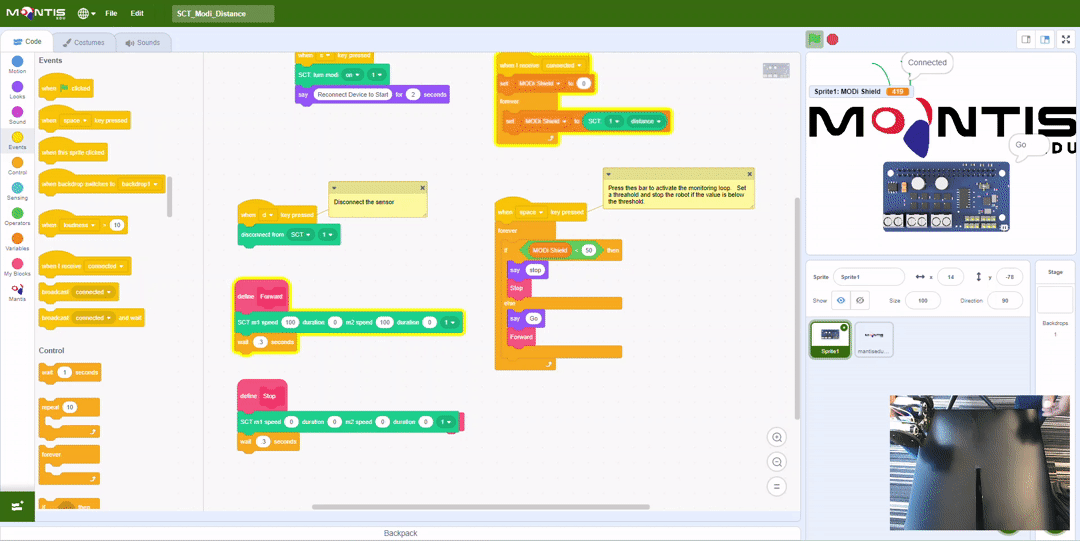Enter full screen stage mode
Screen dimensions: 1080x541
[x=1067, y=40]
